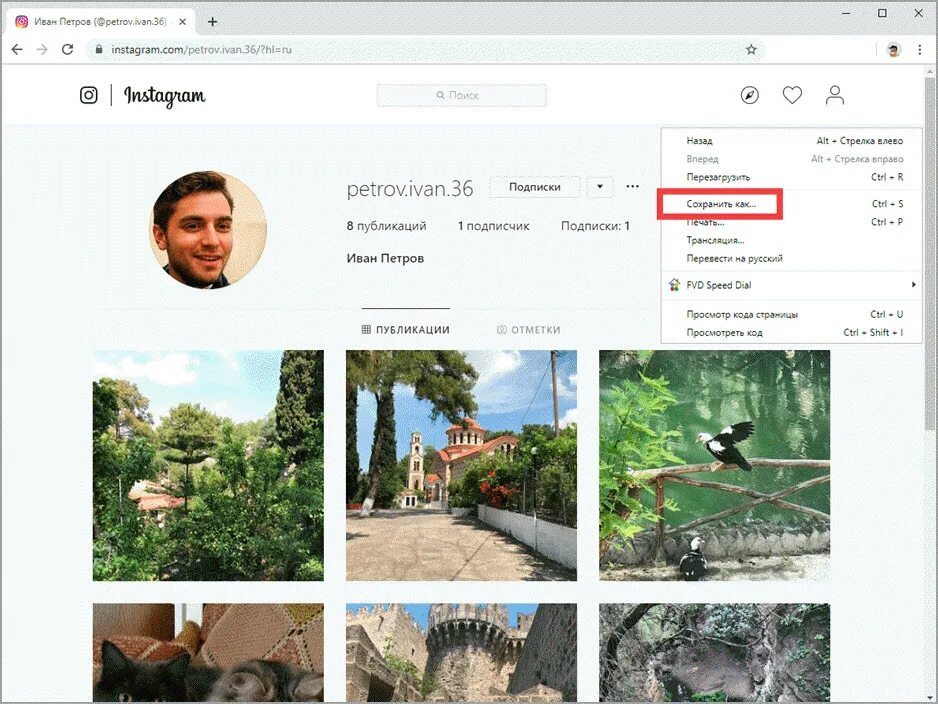The image size is (938, 704).
Task: Click the browser back arrow
Action: point(17,50)
